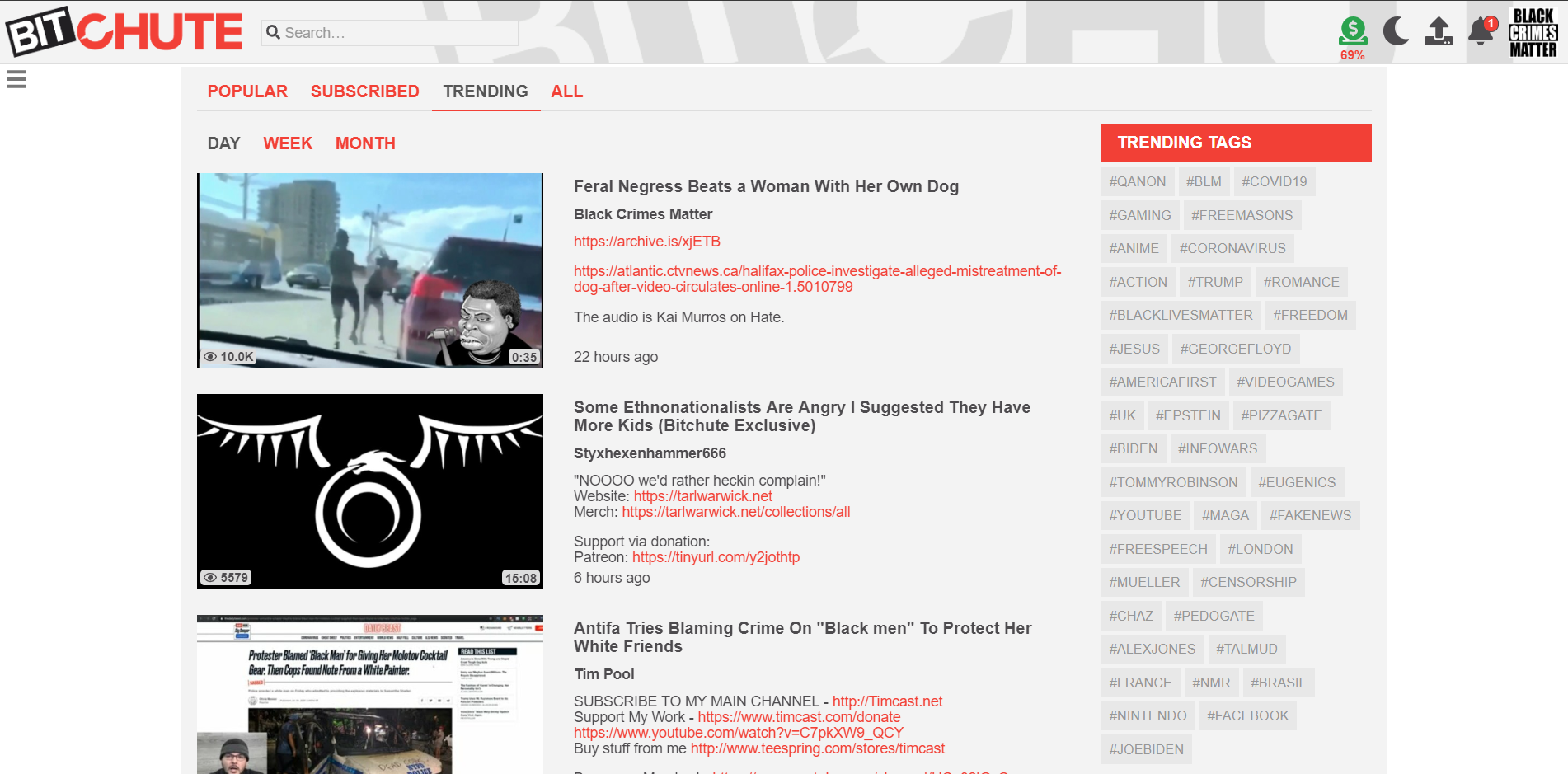The width and height of the screenshot is (1568, 774).
Task: Select the DAY trending filter
Action: (224, 143)
